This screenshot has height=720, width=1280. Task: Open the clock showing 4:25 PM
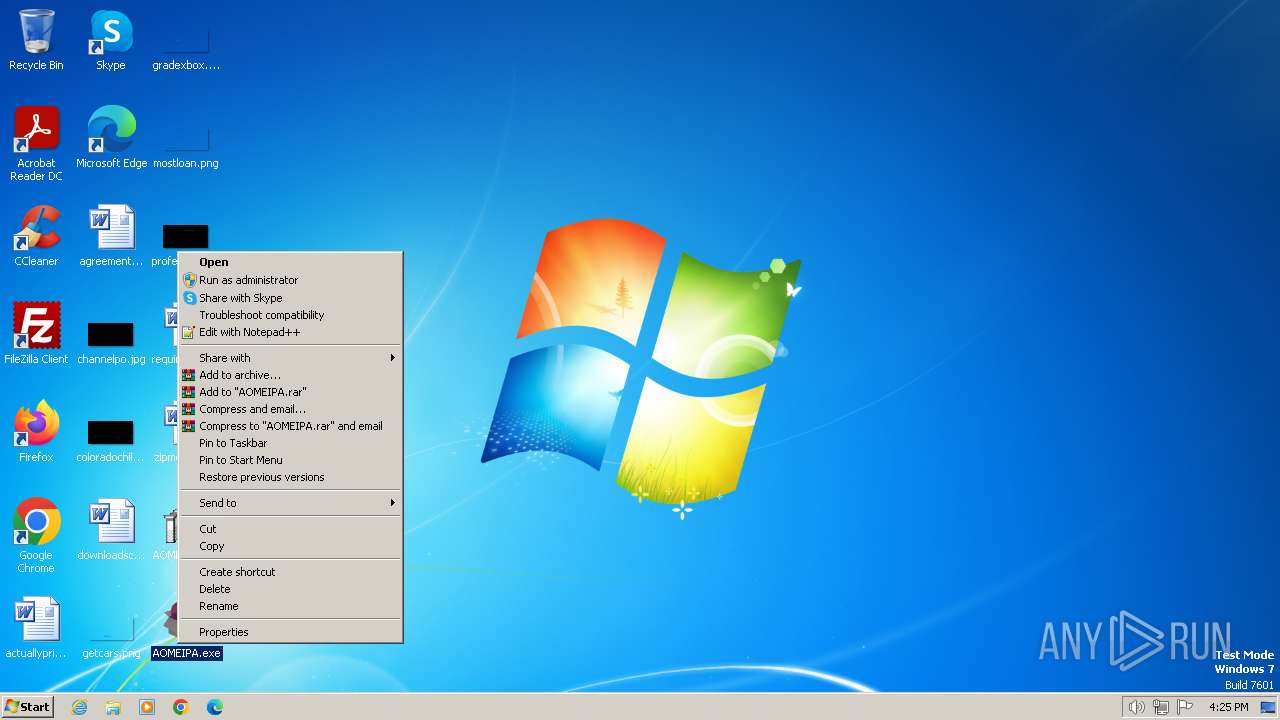click(x=1228, y=707)
